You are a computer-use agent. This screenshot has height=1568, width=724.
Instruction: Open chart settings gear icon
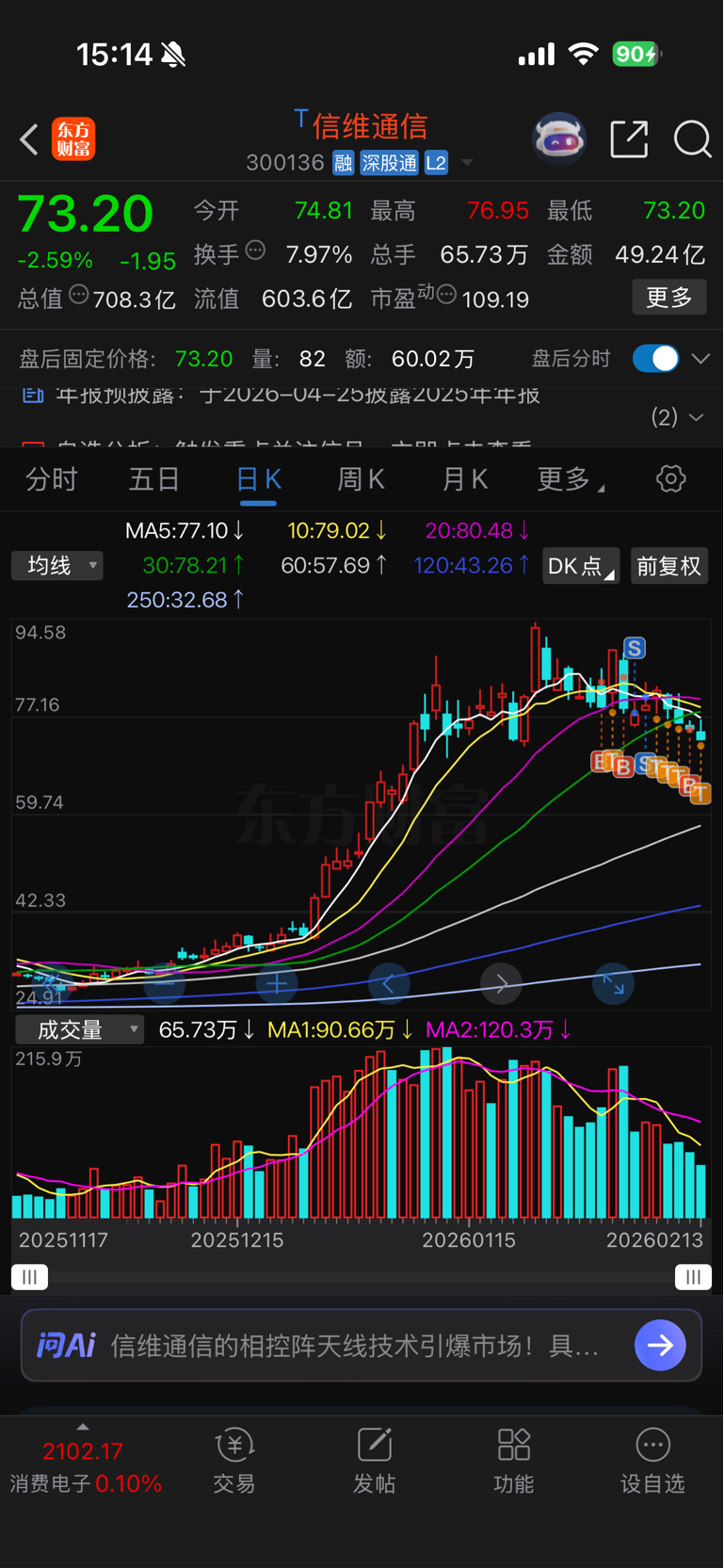[670, 478]
